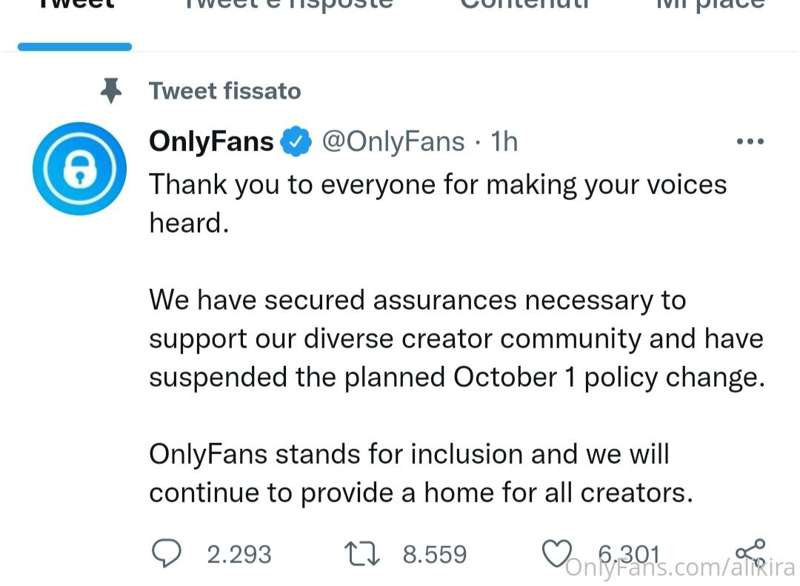Like the tweet with the heart icon
Screen dimensions: 800x586
(x=557, y=554)
